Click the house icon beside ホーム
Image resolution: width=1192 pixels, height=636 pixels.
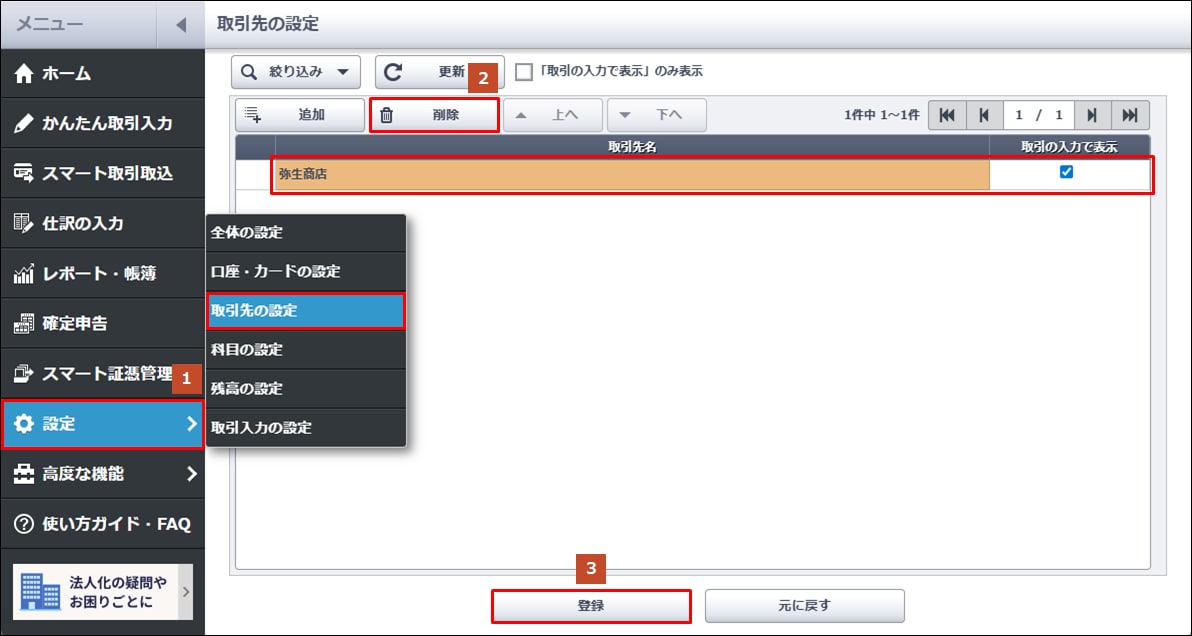coord(24,74)
